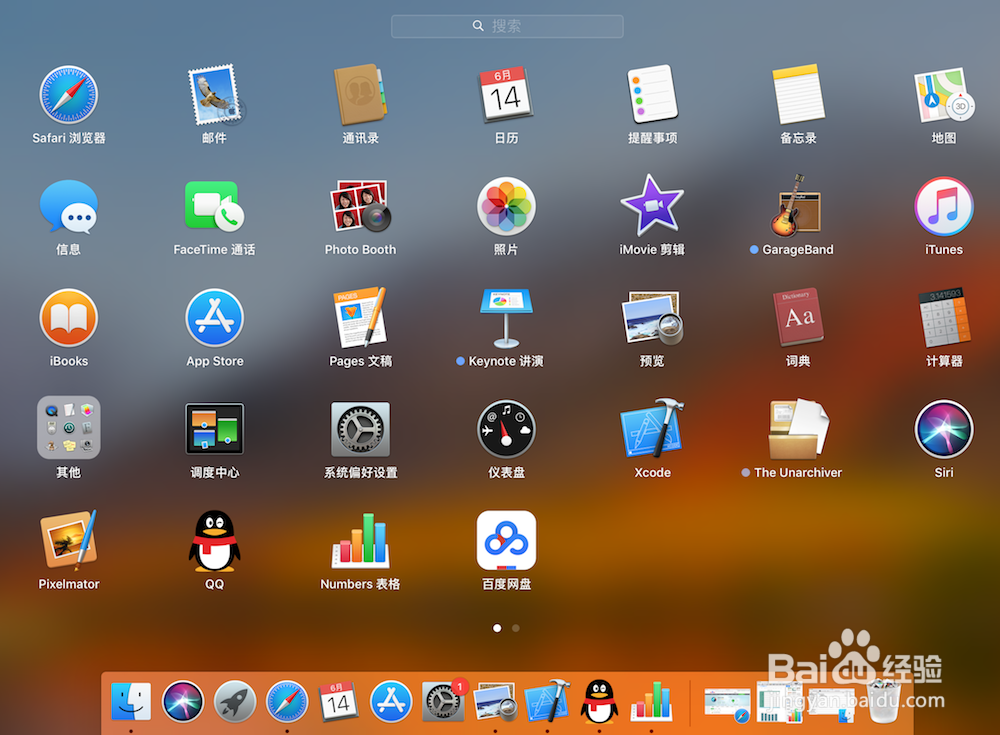Screen dimensions: 1000x735
Task: Switch to second Launchpad page dot
Action: pos(516,628)
